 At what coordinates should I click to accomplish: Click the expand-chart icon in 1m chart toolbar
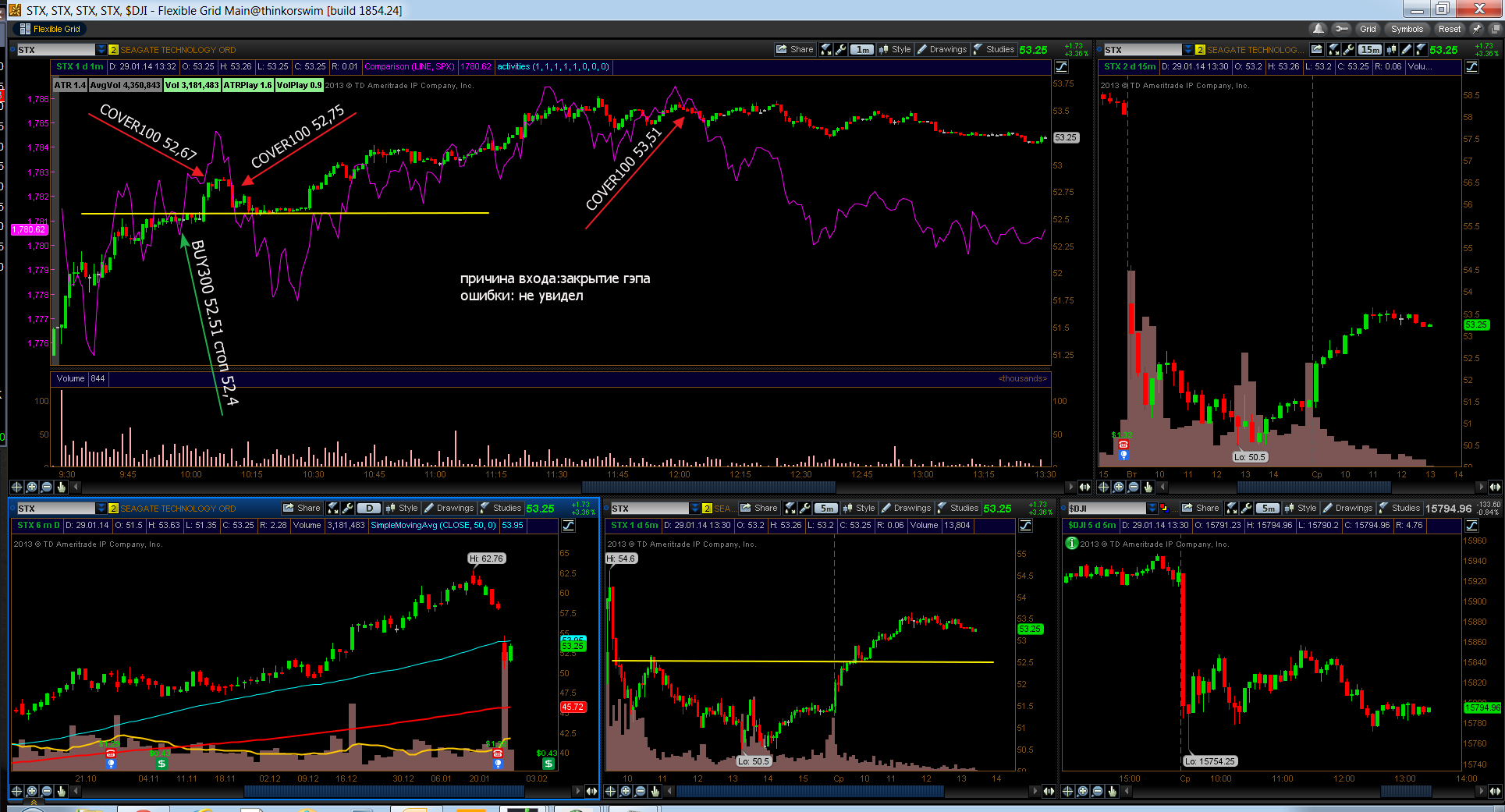(826, 49)
